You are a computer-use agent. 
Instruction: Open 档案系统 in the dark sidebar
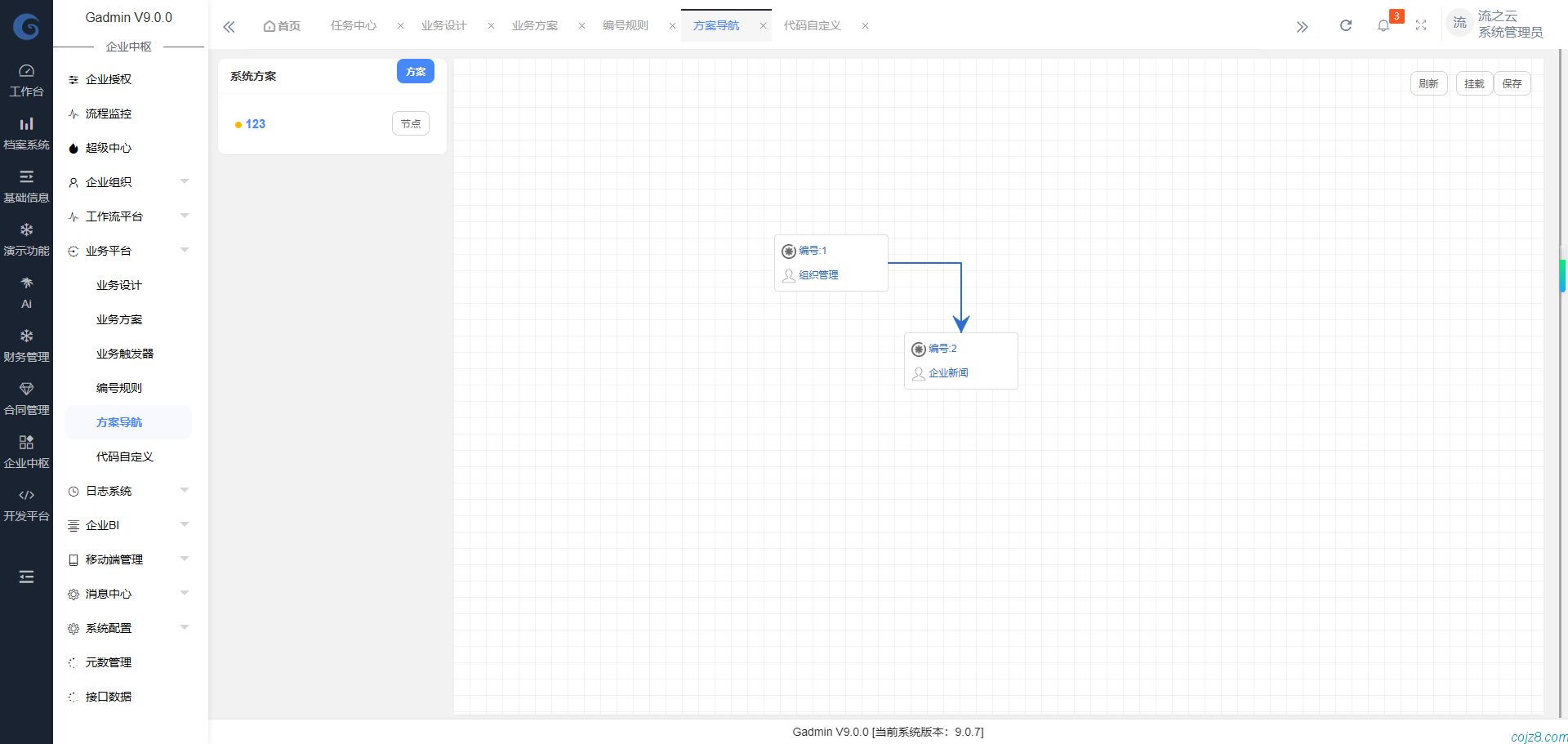click(26, 133)
